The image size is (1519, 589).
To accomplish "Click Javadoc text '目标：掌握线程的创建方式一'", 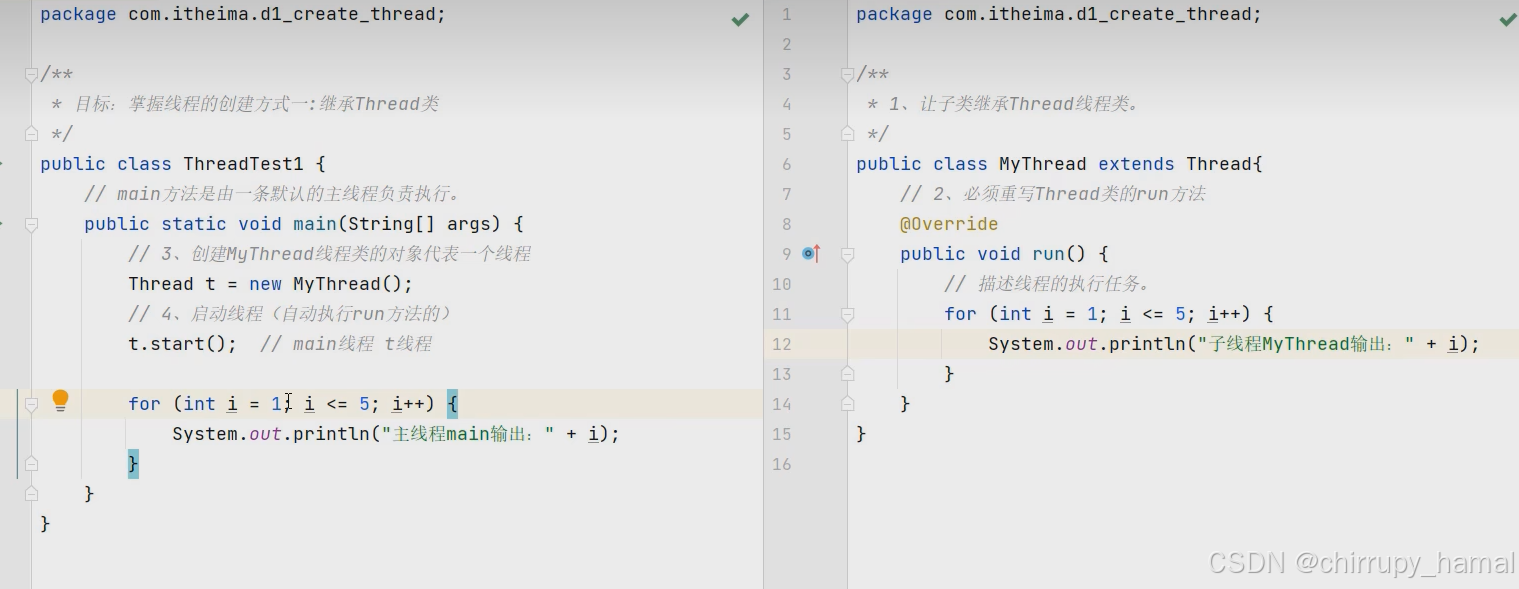I will click(x=190, y=104).
